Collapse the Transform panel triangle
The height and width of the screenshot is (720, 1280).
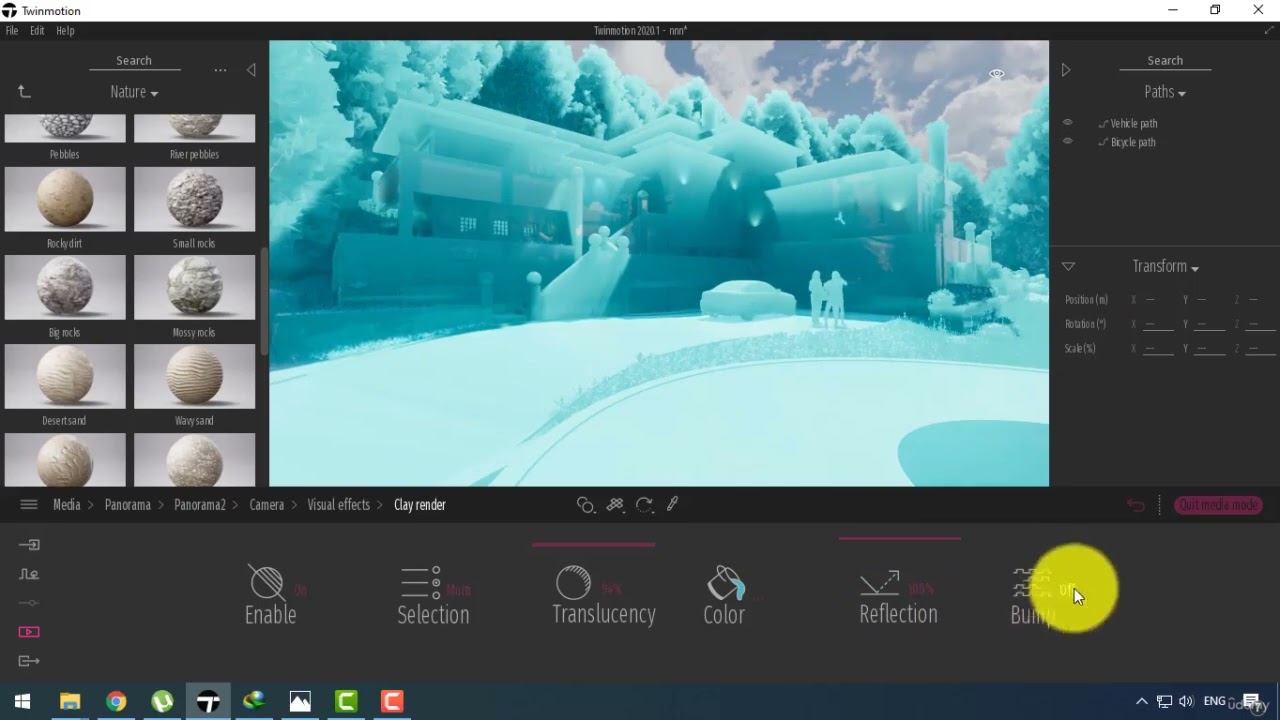click(1068, 266)
